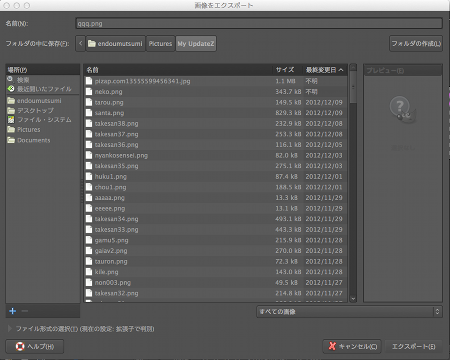Click file icon beside neko.png
This screenshot has width=450, height=360.
[89, 92]
